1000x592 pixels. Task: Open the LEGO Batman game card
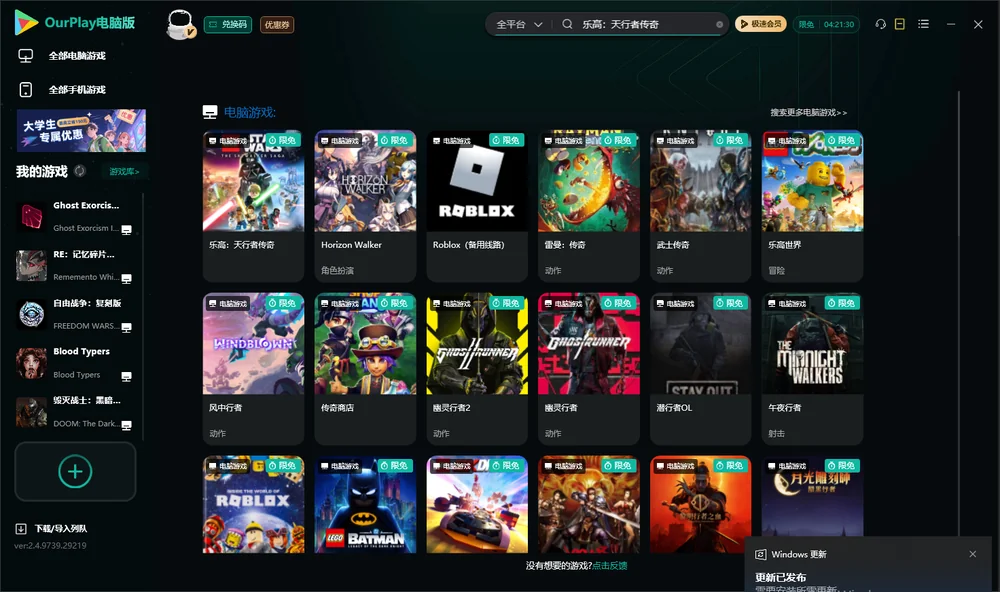(x=365, y=504)
